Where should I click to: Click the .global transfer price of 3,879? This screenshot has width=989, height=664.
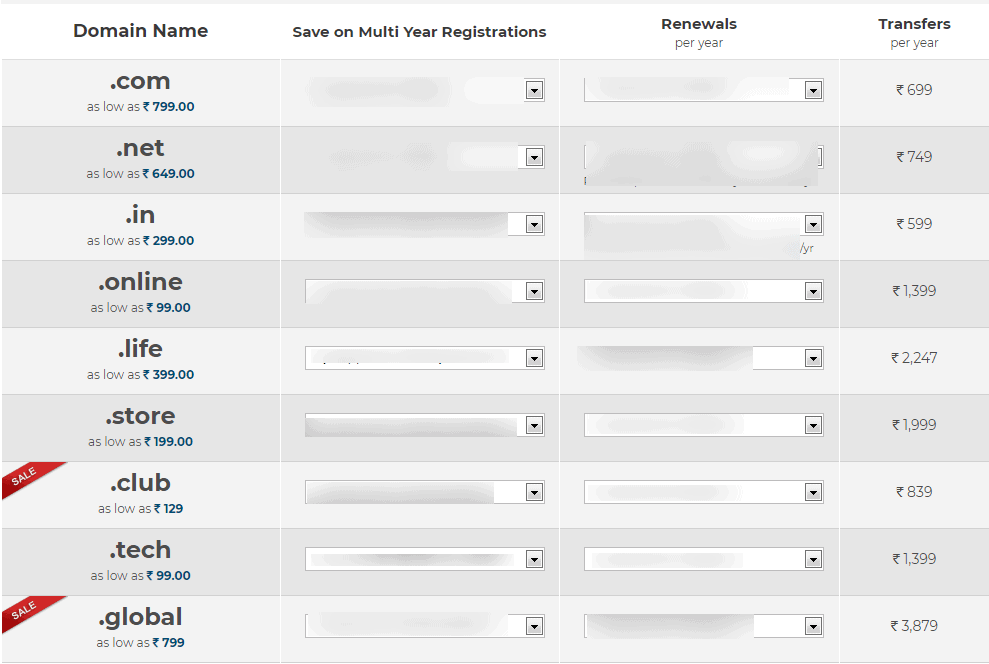pyautogui.click(x=914, y=625)
